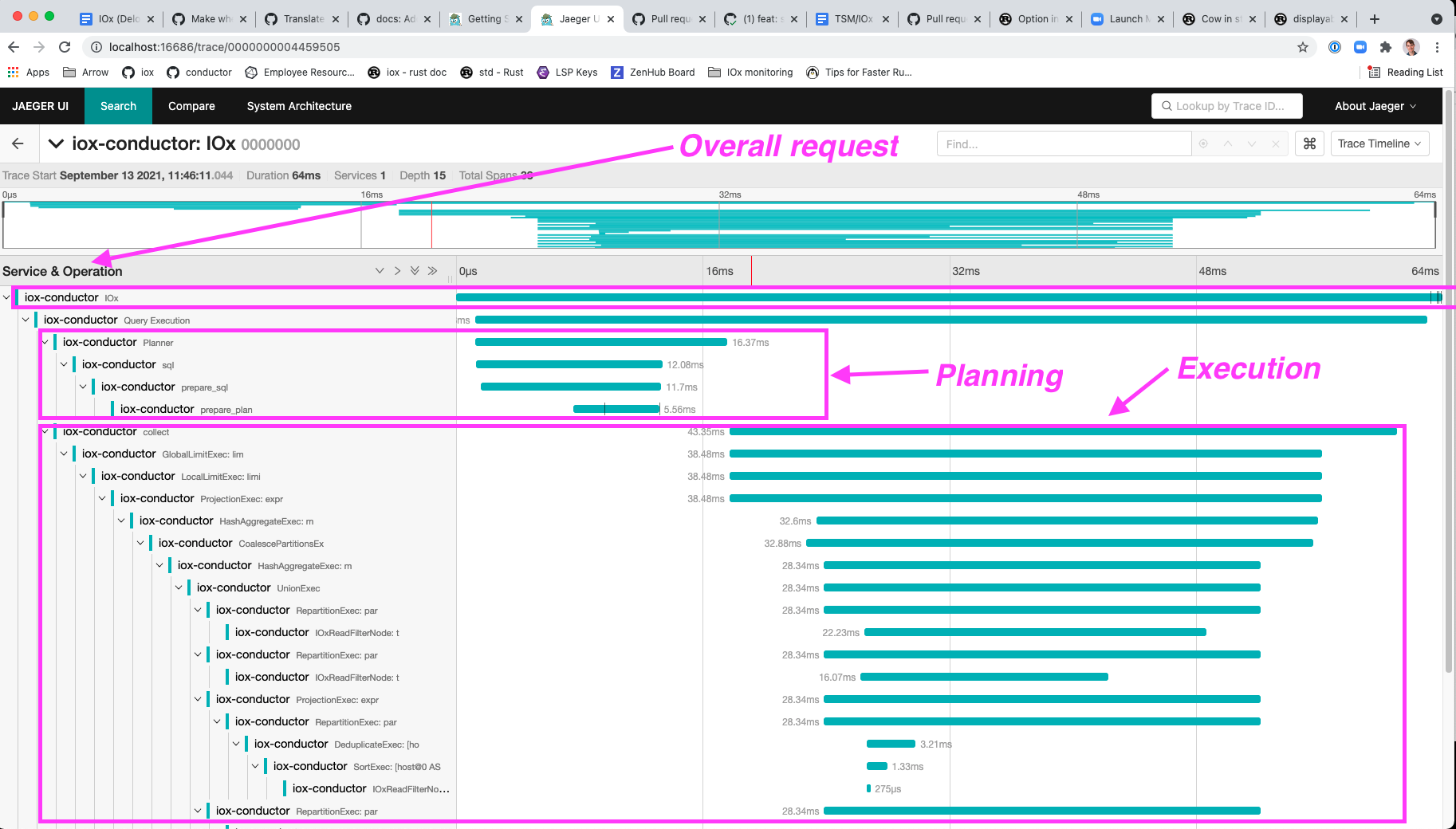1456x829 pixels.
Task: Reload the current page
Action: [65, 47]
